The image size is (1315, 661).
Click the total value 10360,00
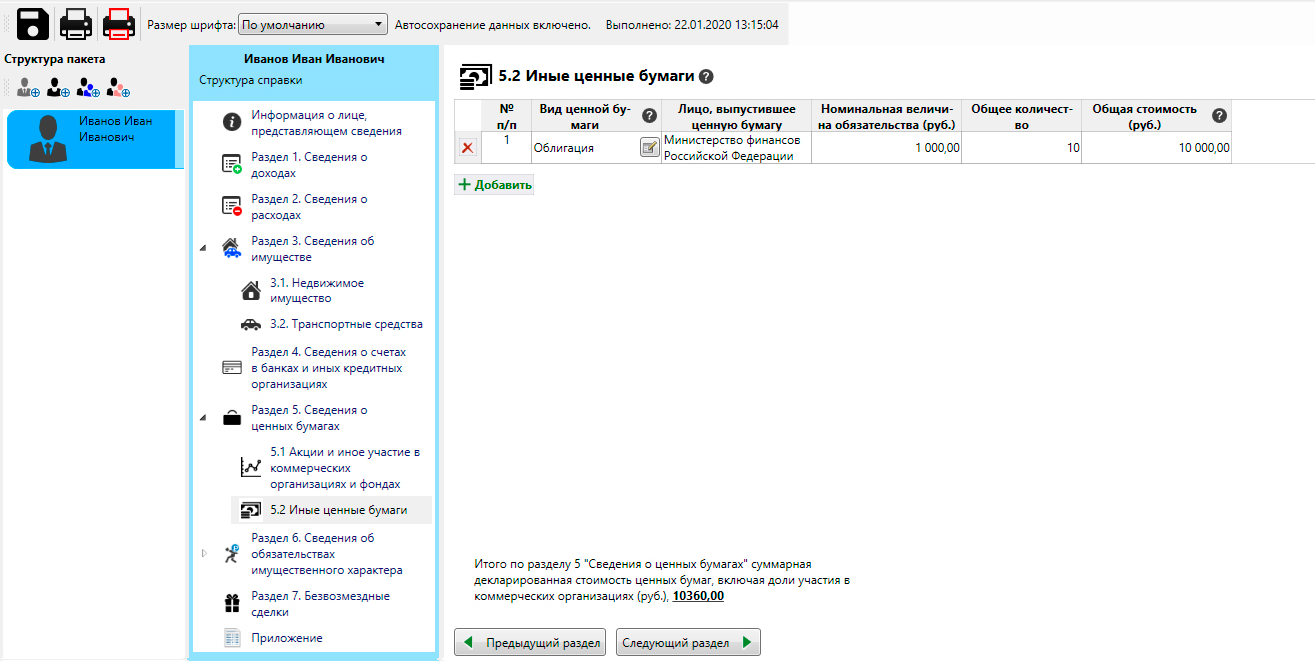698,596
